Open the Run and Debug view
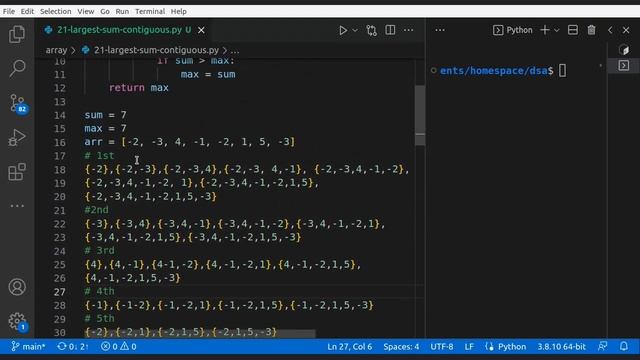This screenshot has width=640, height=360. tap(17, 138)
